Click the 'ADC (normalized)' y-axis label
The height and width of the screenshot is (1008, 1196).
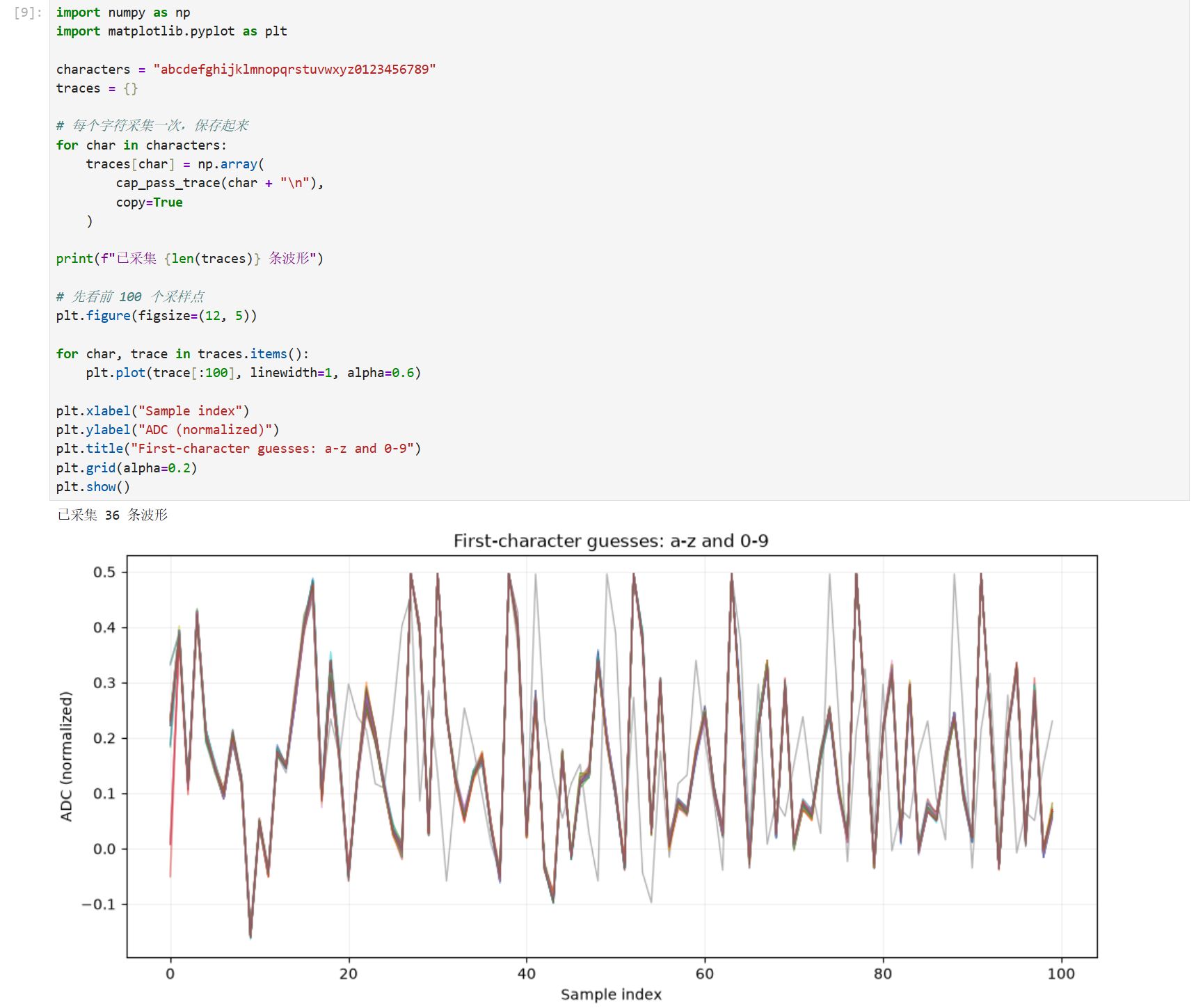click(66, 756)
